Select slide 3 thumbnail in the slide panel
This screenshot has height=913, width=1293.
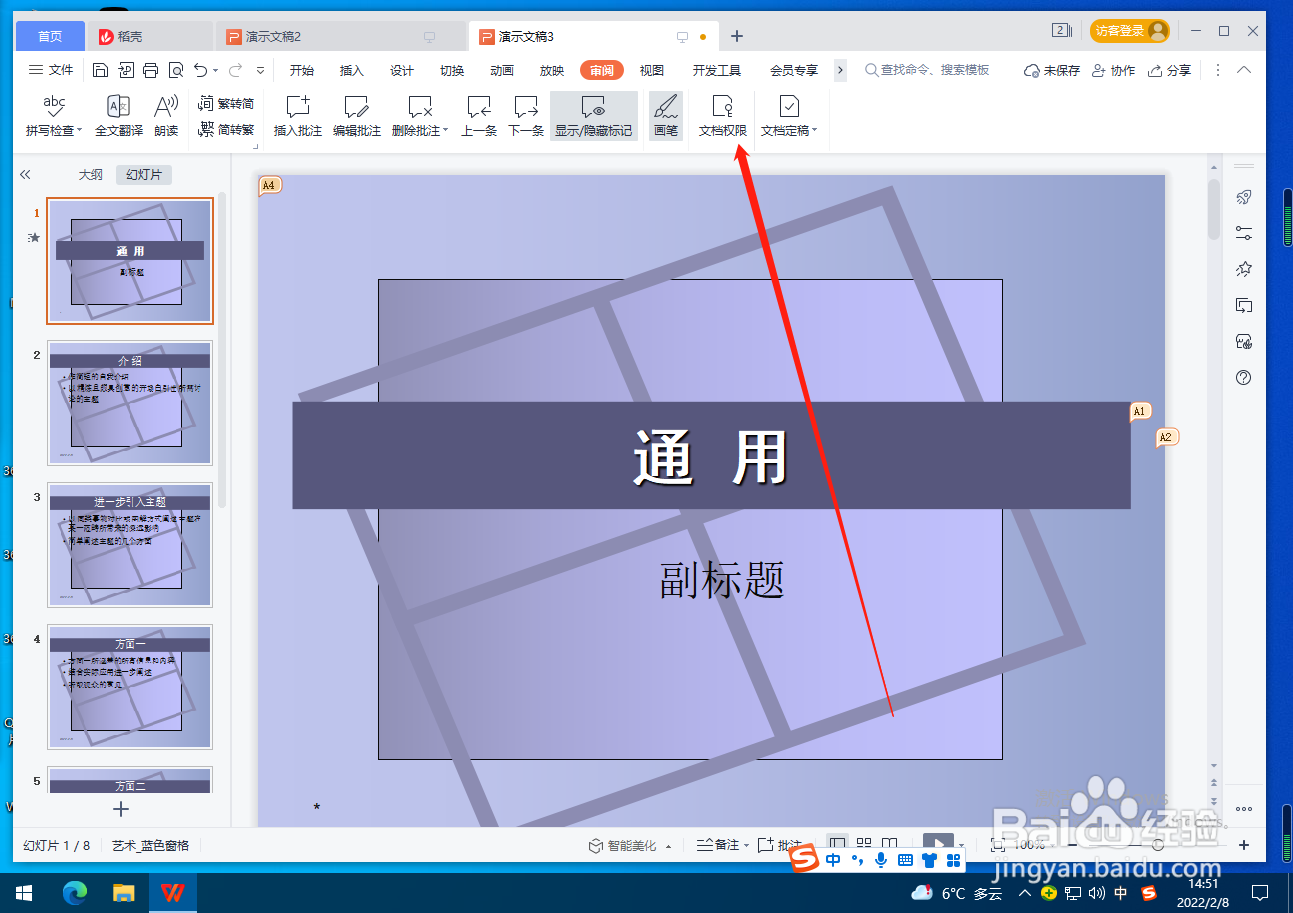(129, 545)
